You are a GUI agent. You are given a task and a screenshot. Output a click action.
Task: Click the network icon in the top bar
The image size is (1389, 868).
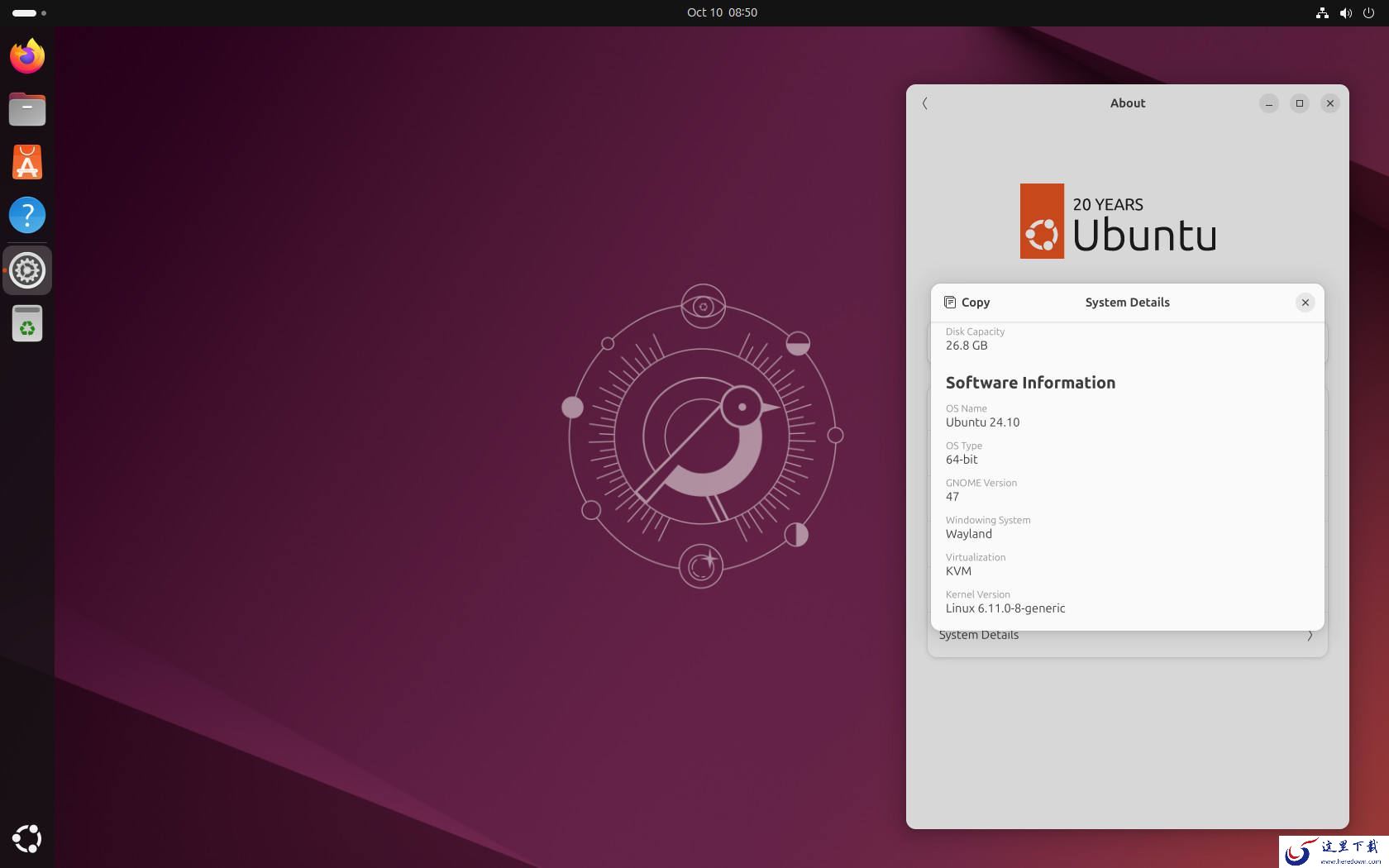point(1322,12)
